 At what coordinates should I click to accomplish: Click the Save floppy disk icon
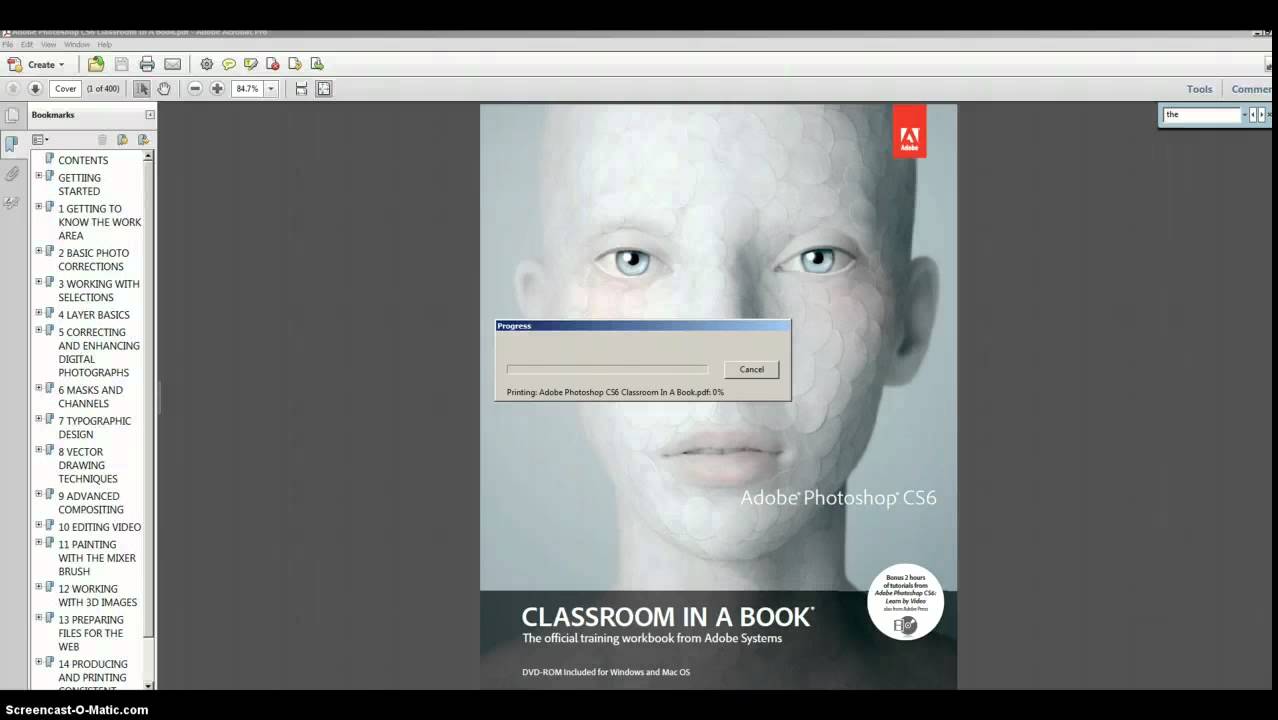[x=122, y=64]
